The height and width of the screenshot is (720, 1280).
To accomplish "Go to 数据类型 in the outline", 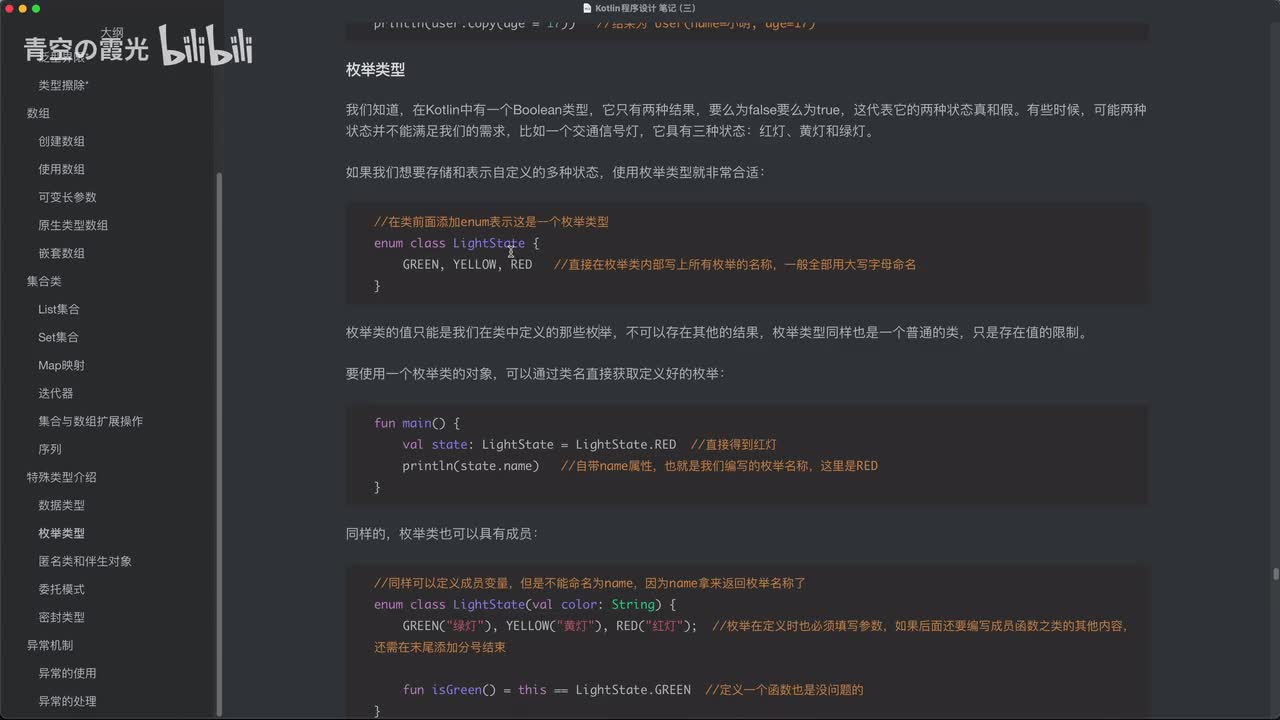I will (61, 505).
